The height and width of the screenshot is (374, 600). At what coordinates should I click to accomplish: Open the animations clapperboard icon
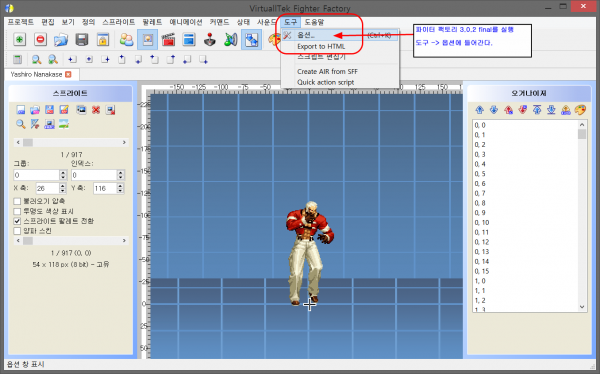(168, 39)
